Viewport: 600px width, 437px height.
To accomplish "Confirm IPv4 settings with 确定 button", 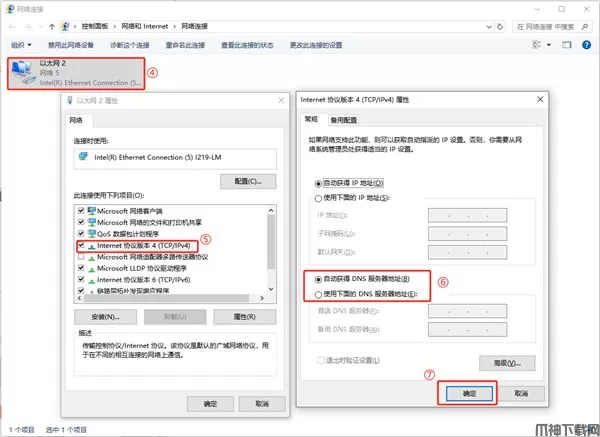I will 469,394.
